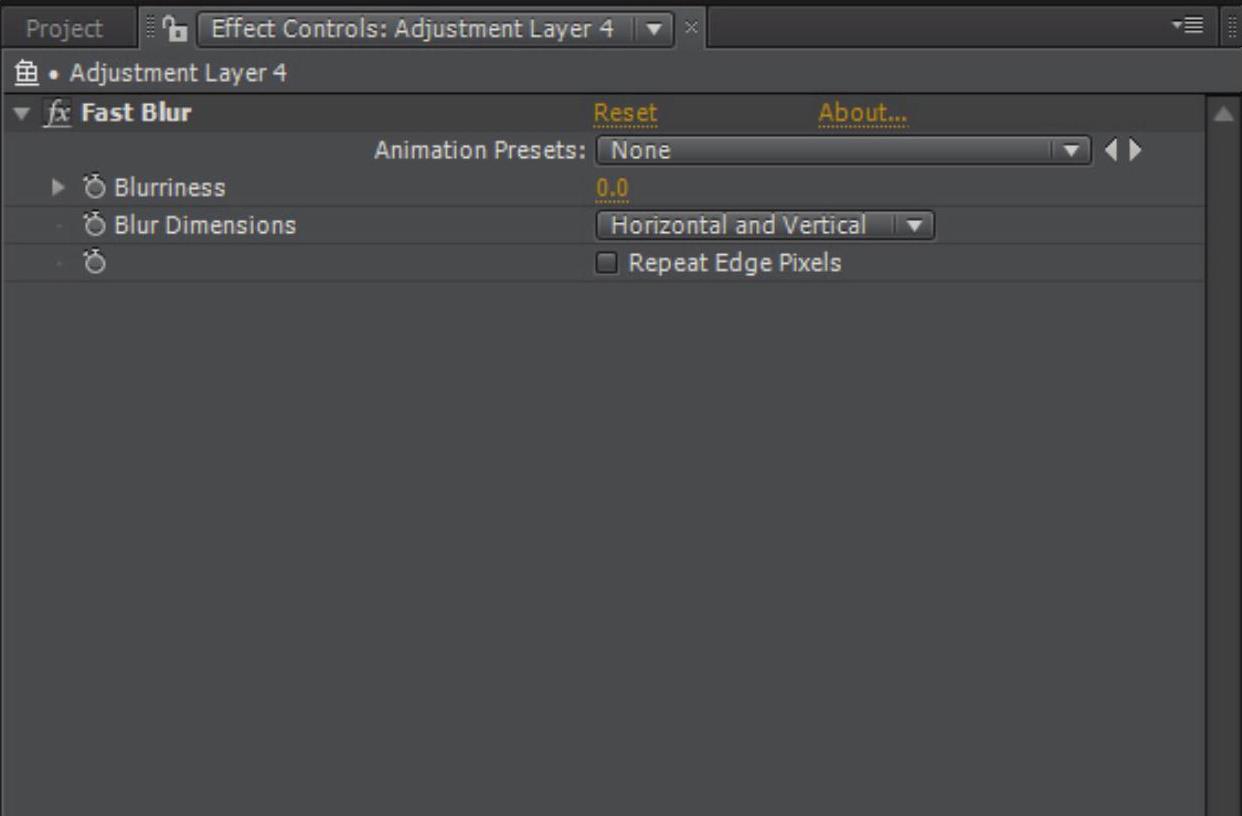Click the panel lock icon
The height and width of the screenshot is (816, 1242).
click(177, 29)
